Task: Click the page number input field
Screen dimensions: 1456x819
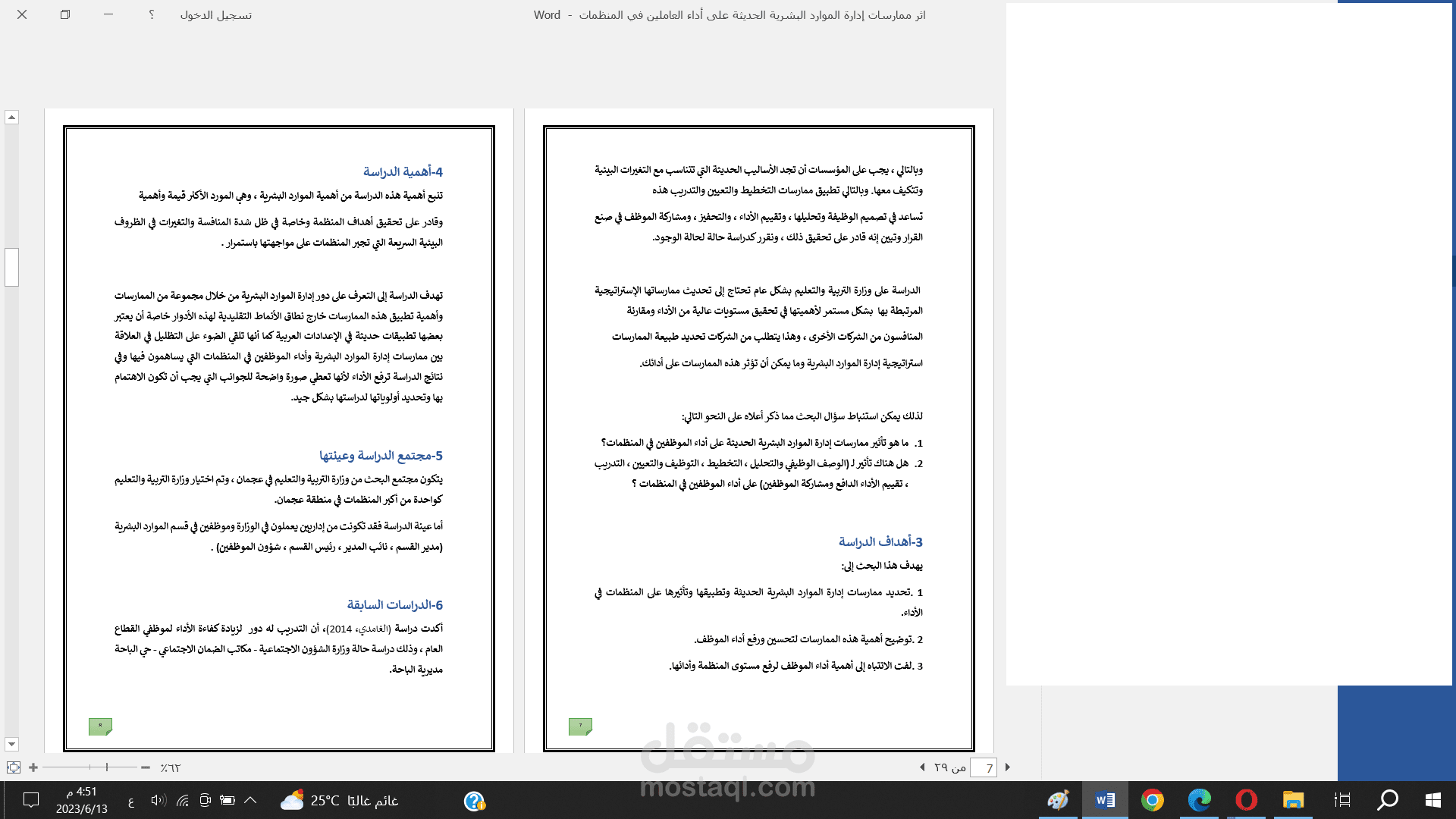Action: pyautogui.click(x=984, y=768)
